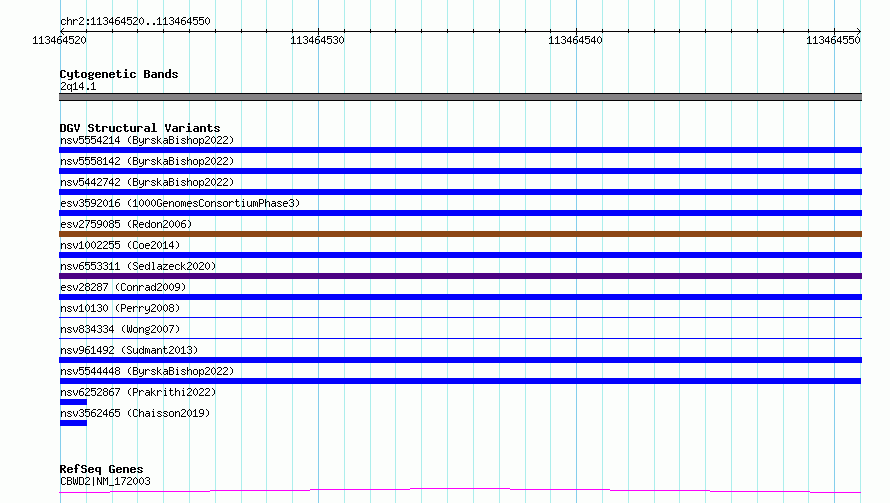The width and height of the screenshot is (890, 503).
Task: Open gene CBWD2|NM_172003
Action: click(105, 481)
